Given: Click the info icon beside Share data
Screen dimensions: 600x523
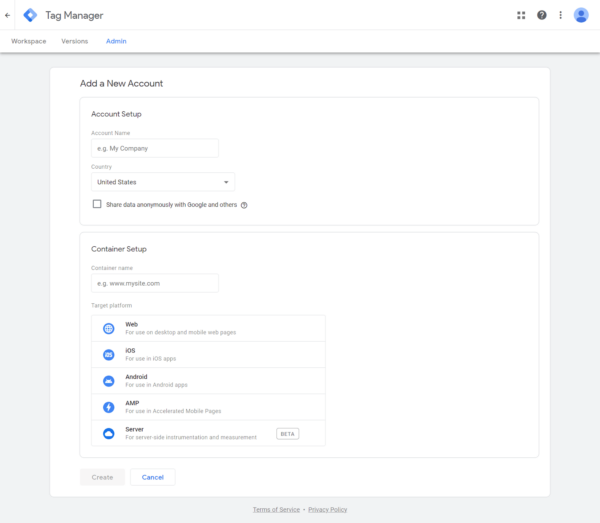Looking at the screenshot, I should 244,205.
